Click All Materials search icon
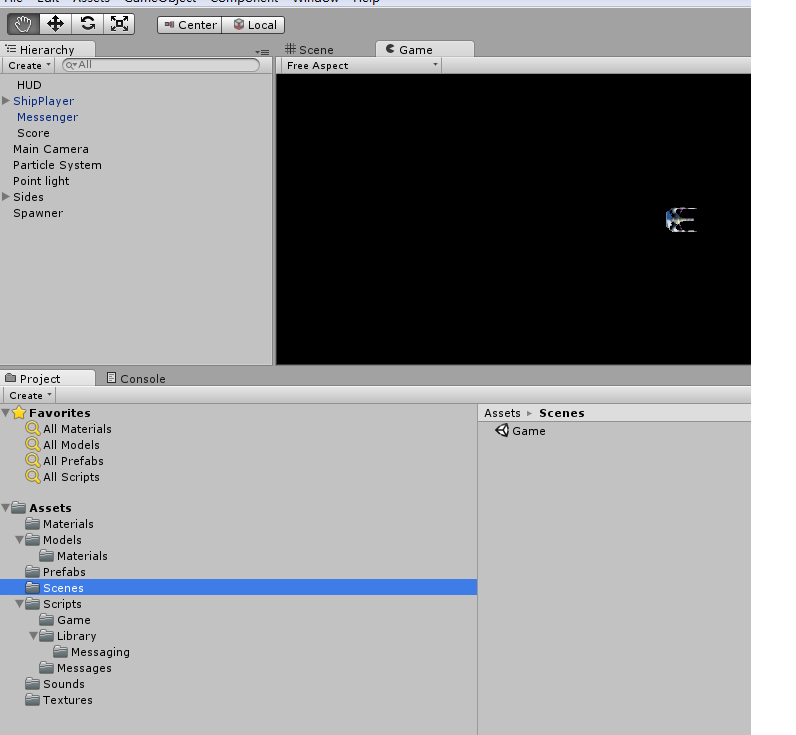Viewport: 796px width, 735px height. [33, 428]
